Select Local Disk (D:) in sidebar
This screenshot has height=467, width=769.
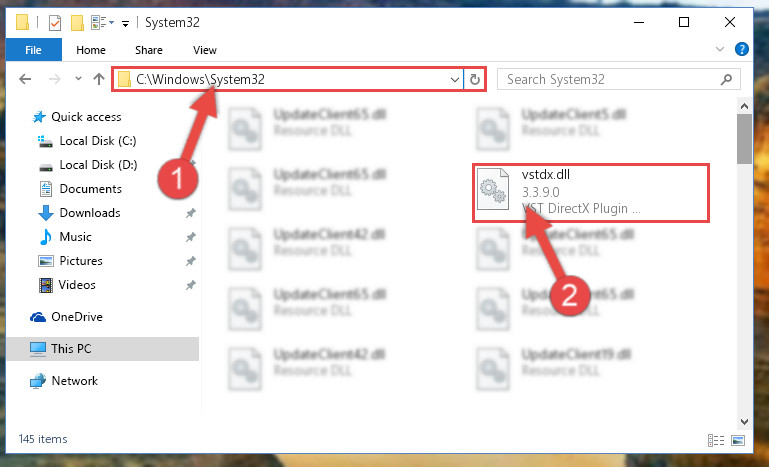(x=98, y=165)
